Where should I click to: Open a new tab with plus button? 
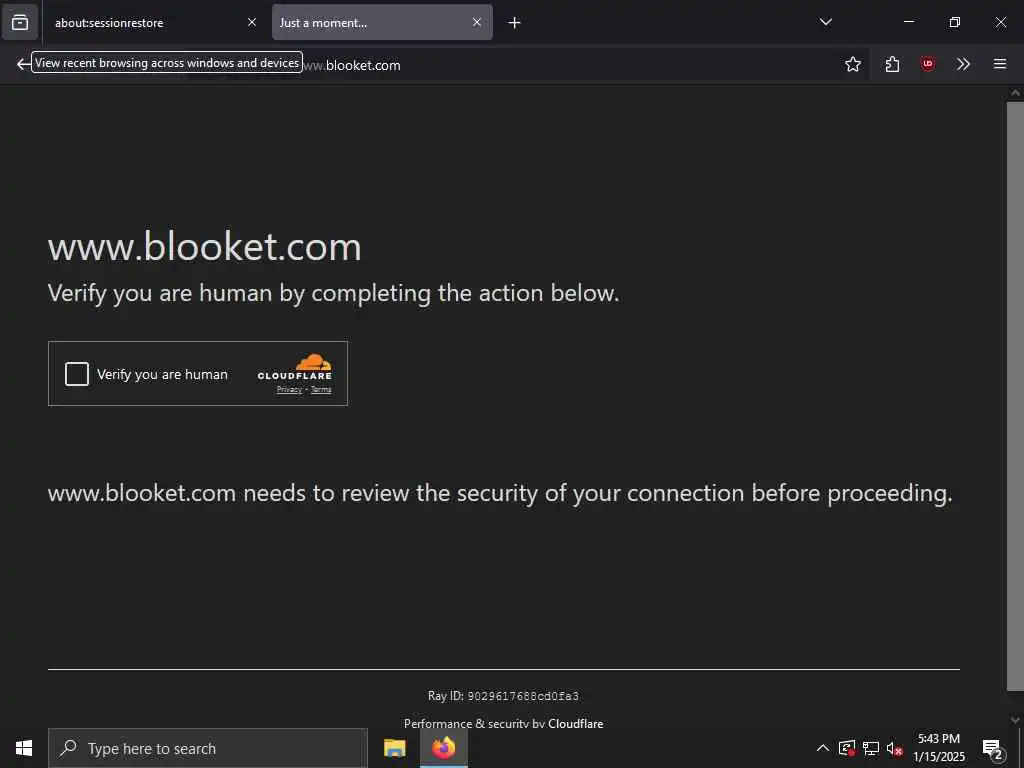coord(514,22)
